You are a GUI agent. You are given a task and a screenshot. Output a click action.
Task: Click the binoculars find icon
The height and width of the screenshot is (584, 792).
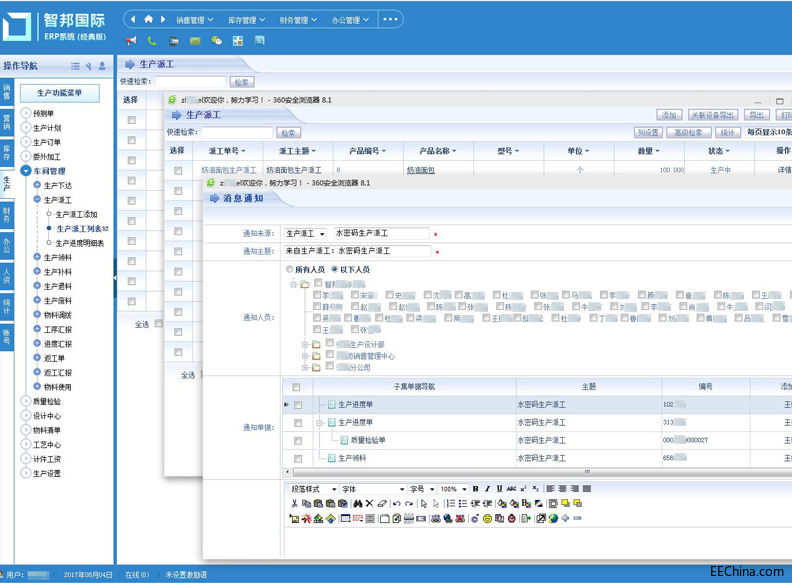coord(358,503)
